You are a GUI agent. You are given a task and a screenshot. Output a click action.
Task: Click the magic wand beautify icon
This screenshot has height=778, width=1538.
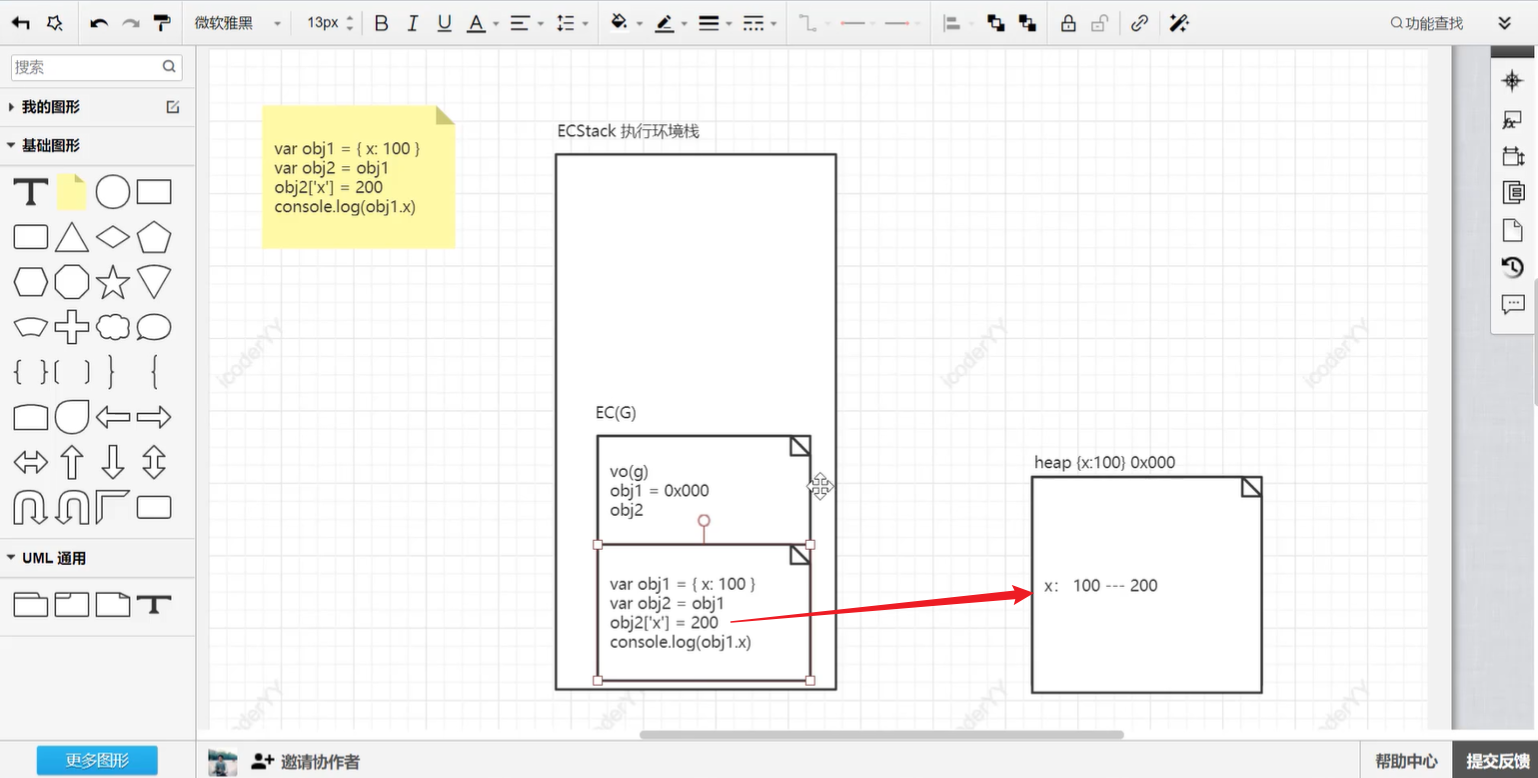coord(1179,23)
